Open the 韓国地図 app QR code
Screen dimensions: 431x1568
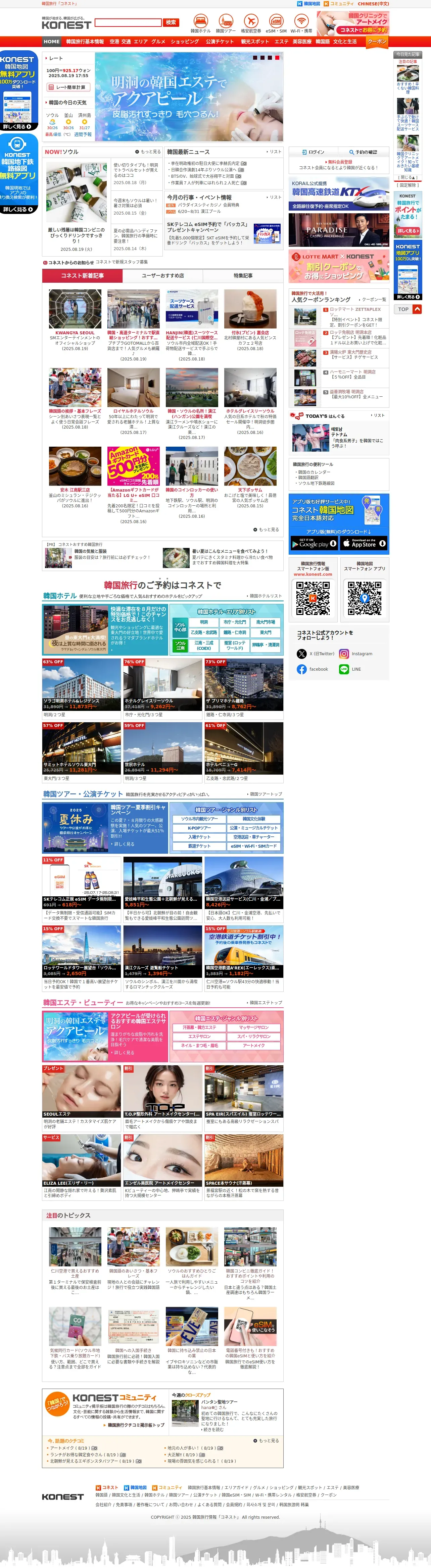click(365, 598)
